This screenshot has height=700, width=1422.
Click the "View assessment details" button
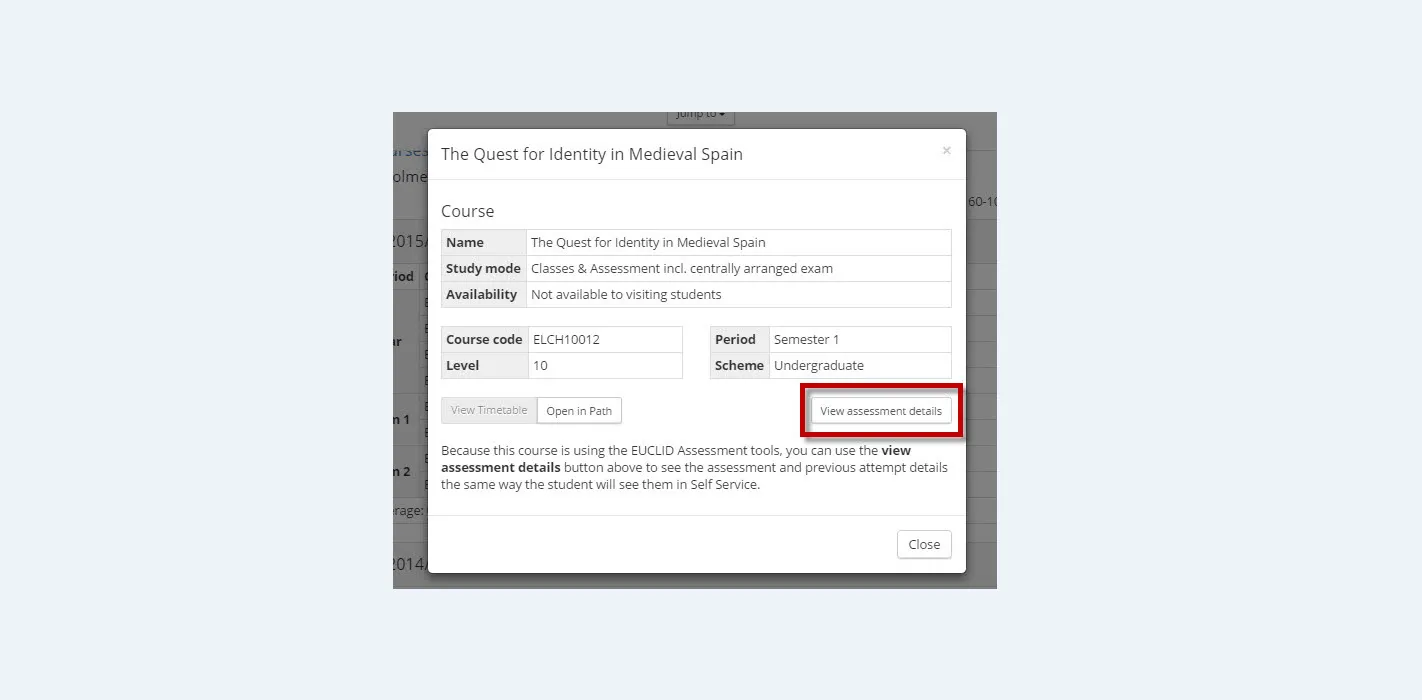(x=880, y=411)
